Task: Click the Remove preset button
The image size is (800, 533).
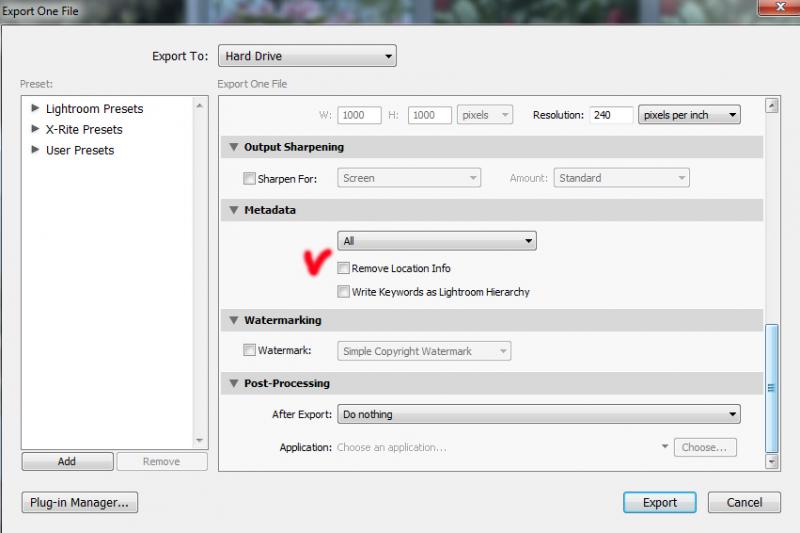Action: 162,462
